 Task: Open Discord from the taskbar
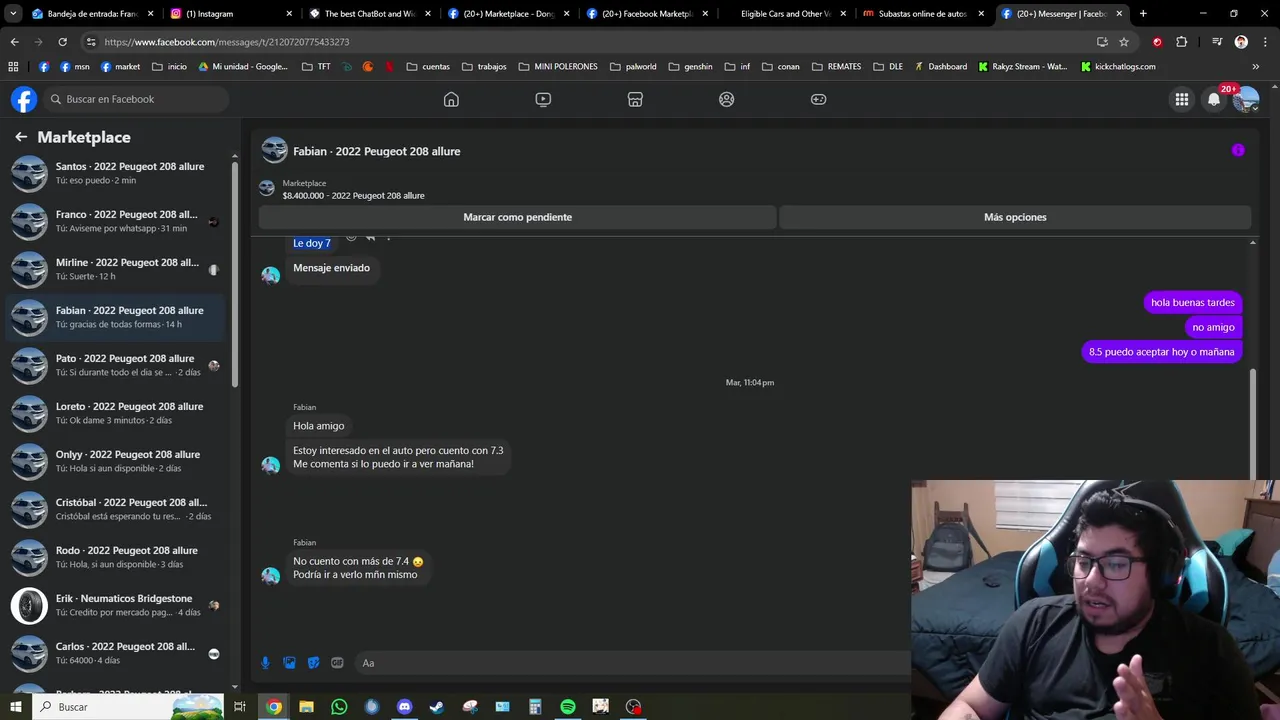(x=404, y=707)
